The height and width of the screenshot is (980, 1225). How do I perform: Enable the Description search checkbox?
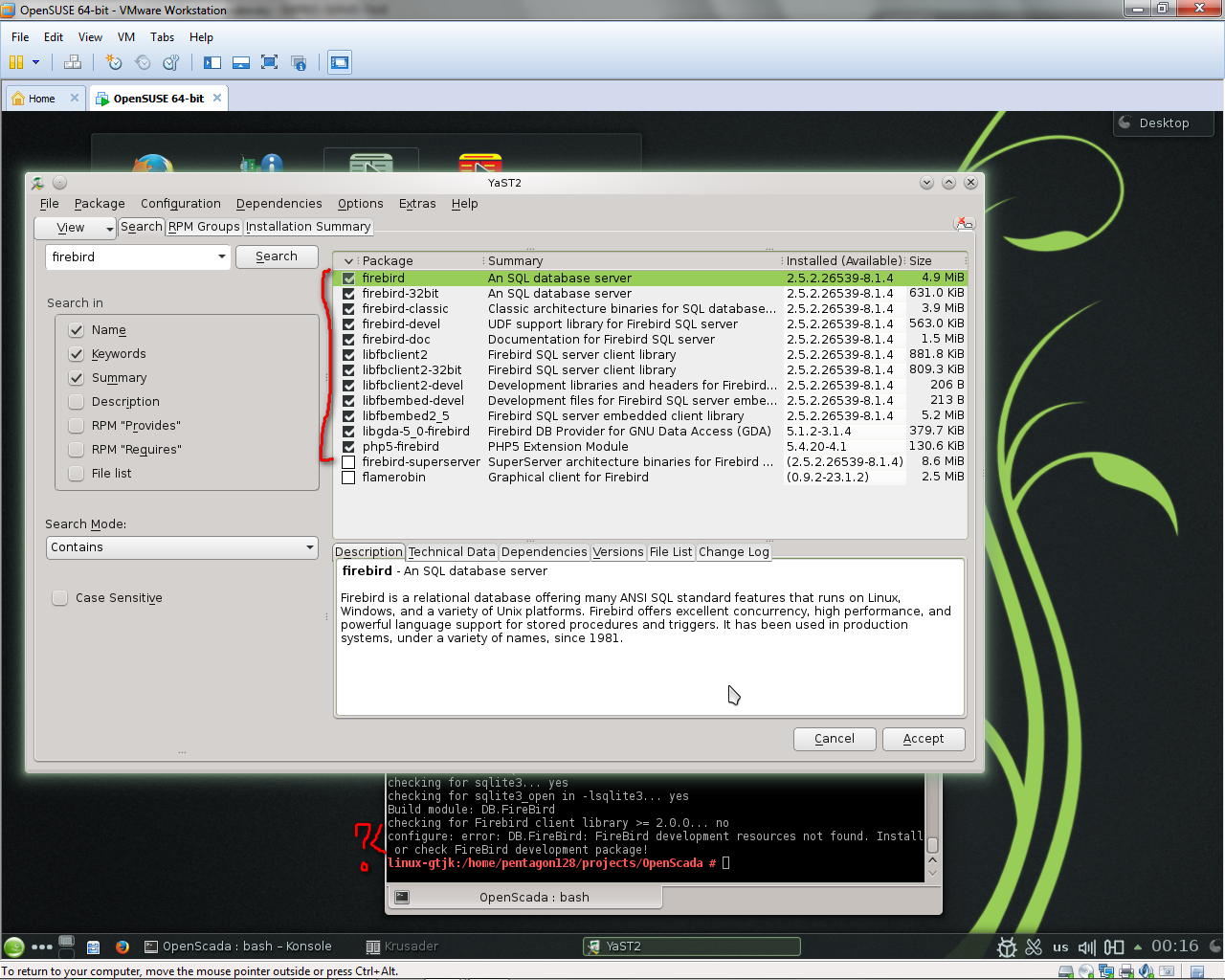pos(77,402)
